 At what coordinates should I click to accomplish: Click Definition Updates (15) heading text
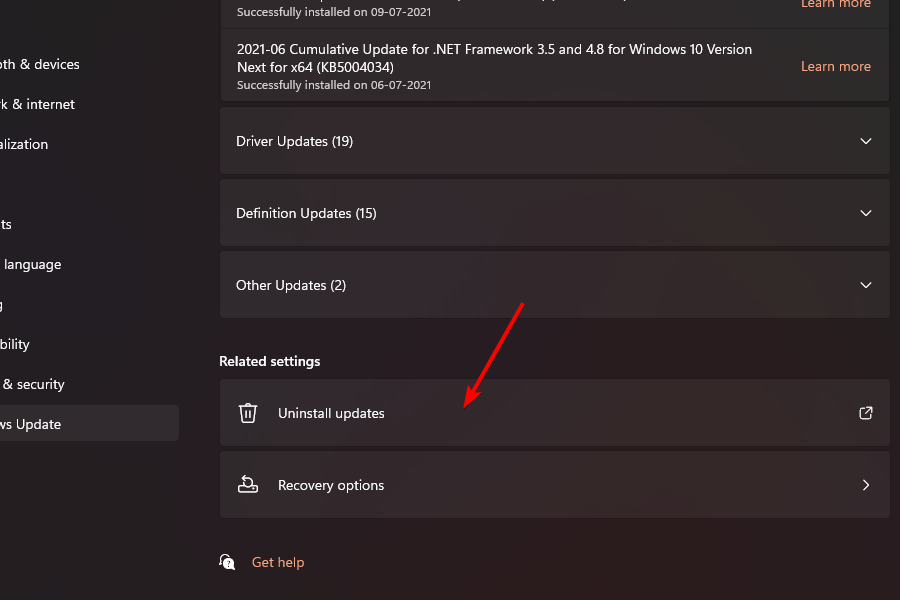(307, 214)
